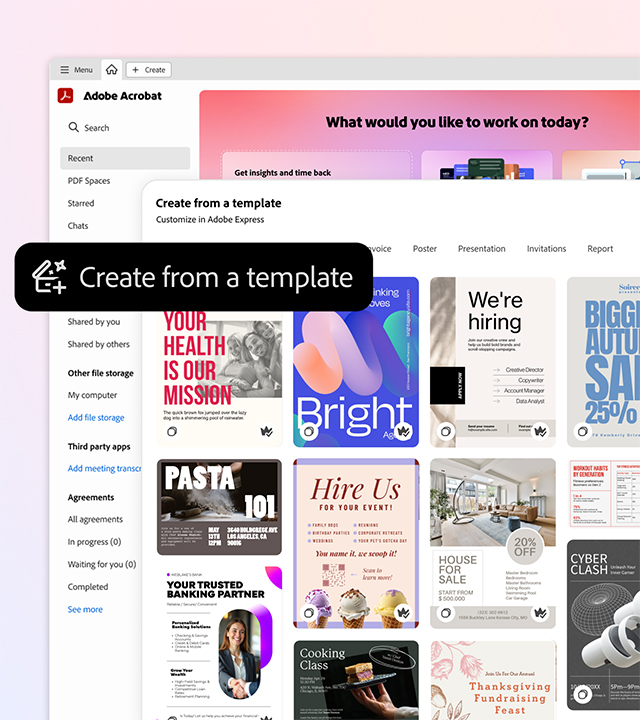Open the Pasta 101 template thumbnail
Viewport: 640px width, 720px height.
(x=219, y=507)
